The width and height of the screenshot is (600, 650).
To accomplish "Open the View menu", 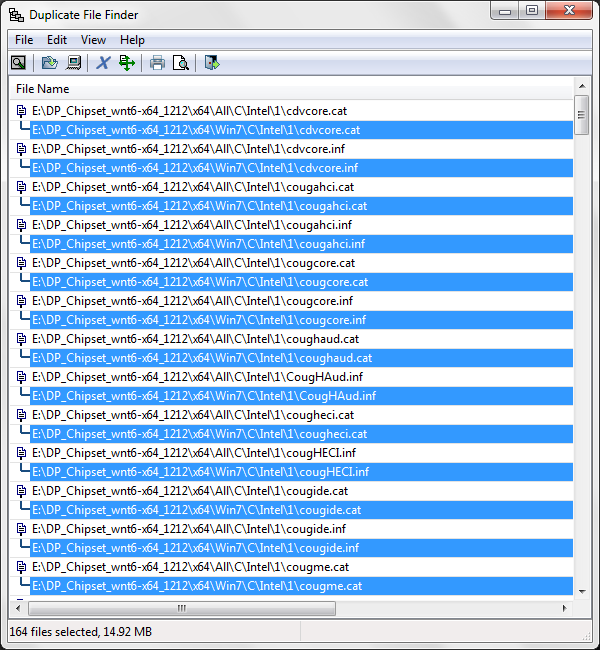I will tap(93, 40).
